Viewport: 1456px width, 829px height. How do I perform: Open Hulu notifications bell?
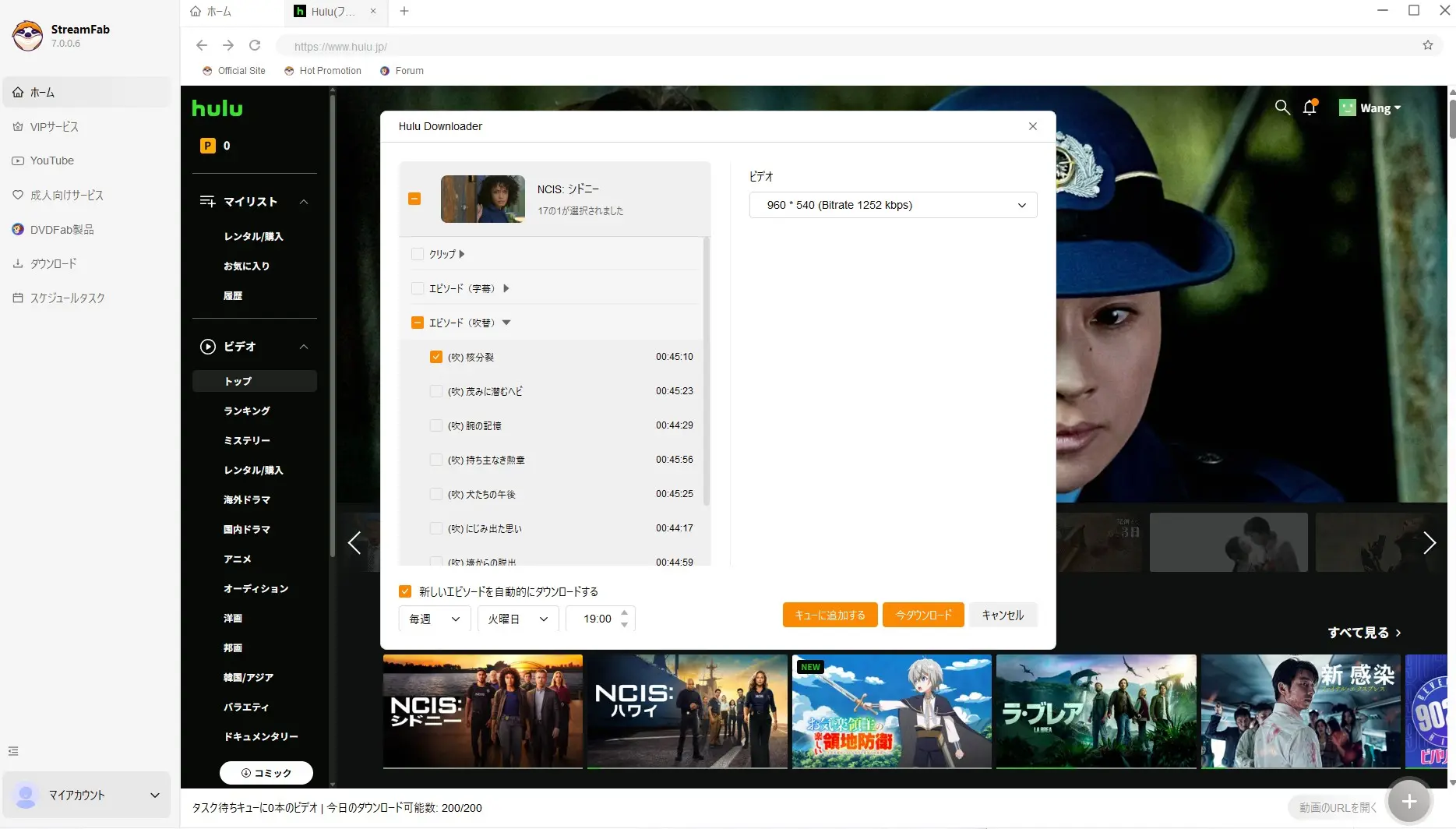click(x=1310, y=108)
